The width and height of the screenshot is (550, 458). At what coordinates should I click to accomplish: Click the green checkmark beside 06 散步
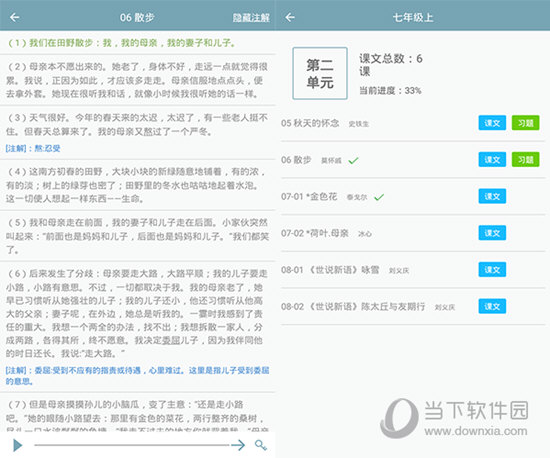click(354, 161)
